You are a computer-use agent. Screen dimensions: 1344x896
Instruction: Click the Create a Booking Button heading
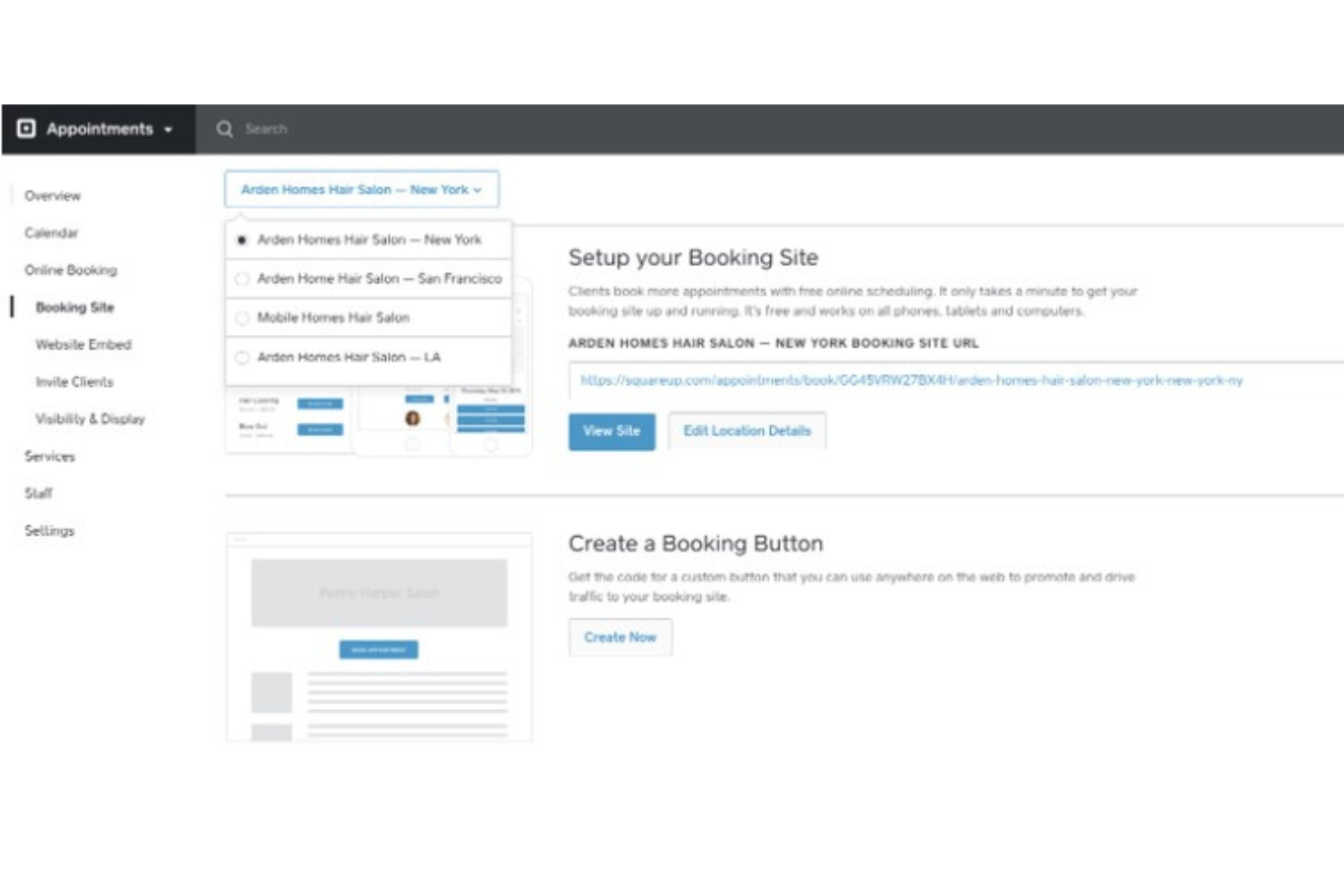(x=696, y=544)
